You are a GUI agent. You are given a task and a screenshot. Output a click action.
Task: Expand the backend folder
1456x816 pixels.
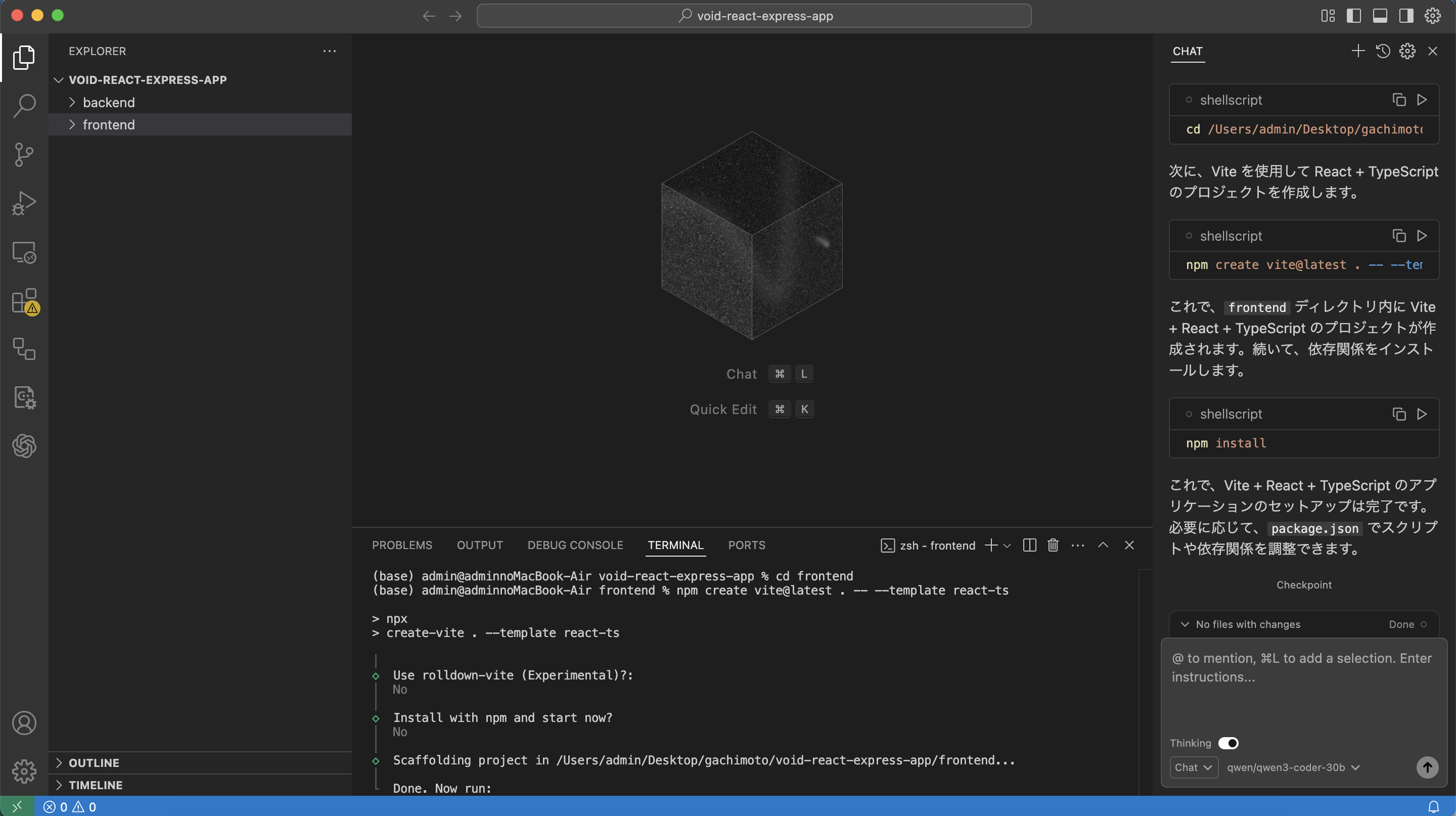[x=109, y=102]
